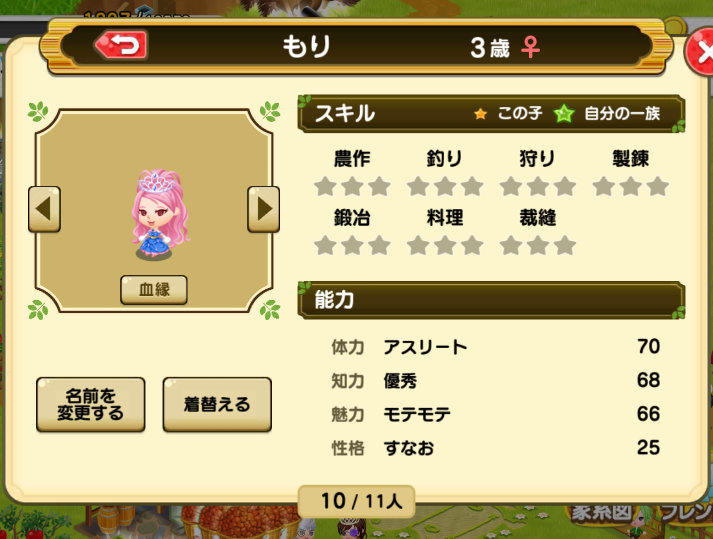
Task: Show next character with right arrow
Action: (x=264, y=209)
